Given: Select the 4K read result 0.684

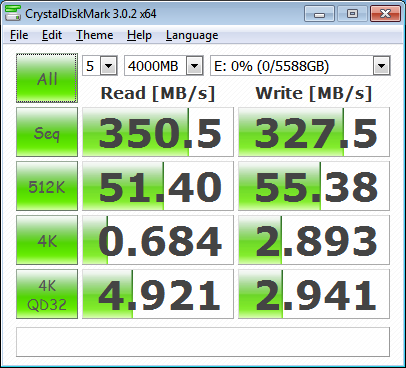Looking at the screenshot, I should [158, 240].
